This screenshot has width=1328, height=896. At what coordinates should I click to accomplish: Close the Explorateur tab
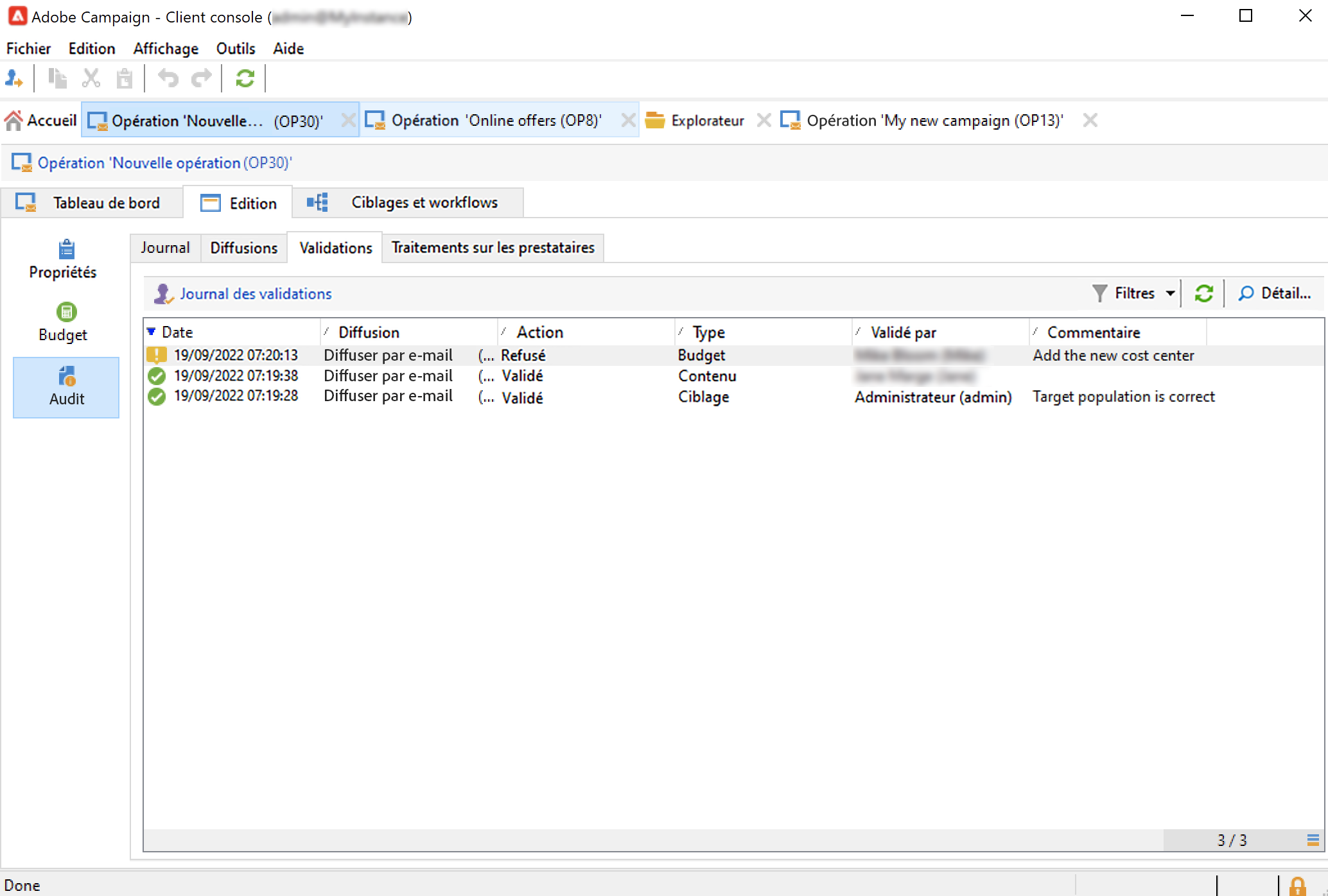pos(764,120)
